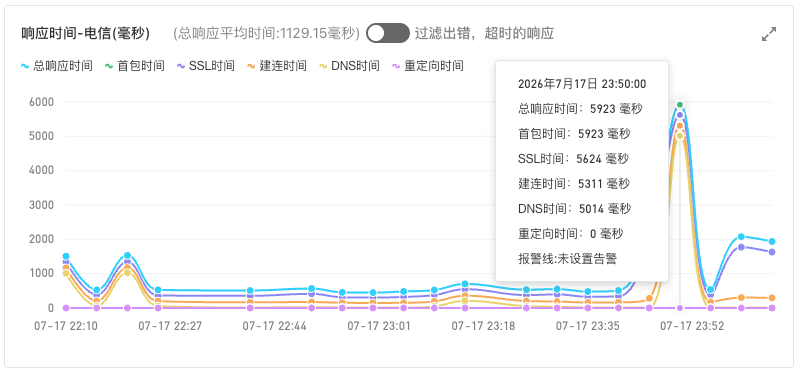Screen dimensions: 796x372
Task: Click tooltip row 重定向时间 0 毫秒
Action: [571, 234]
